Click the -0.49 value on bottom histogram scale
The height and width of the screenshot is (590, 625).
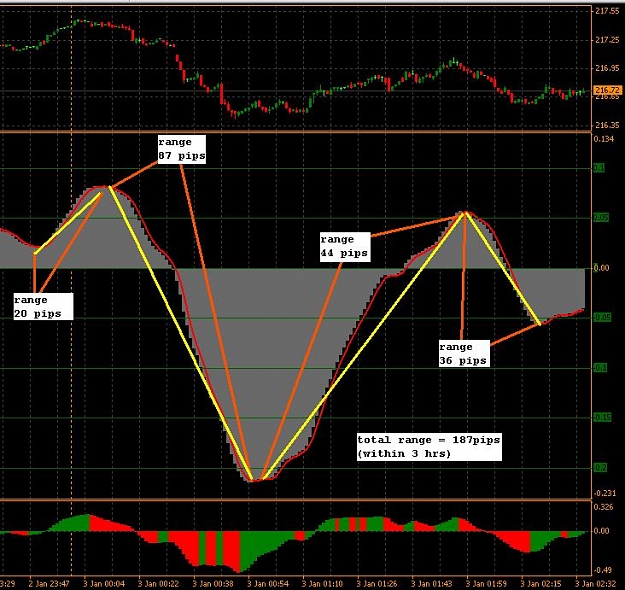point(603,570)
